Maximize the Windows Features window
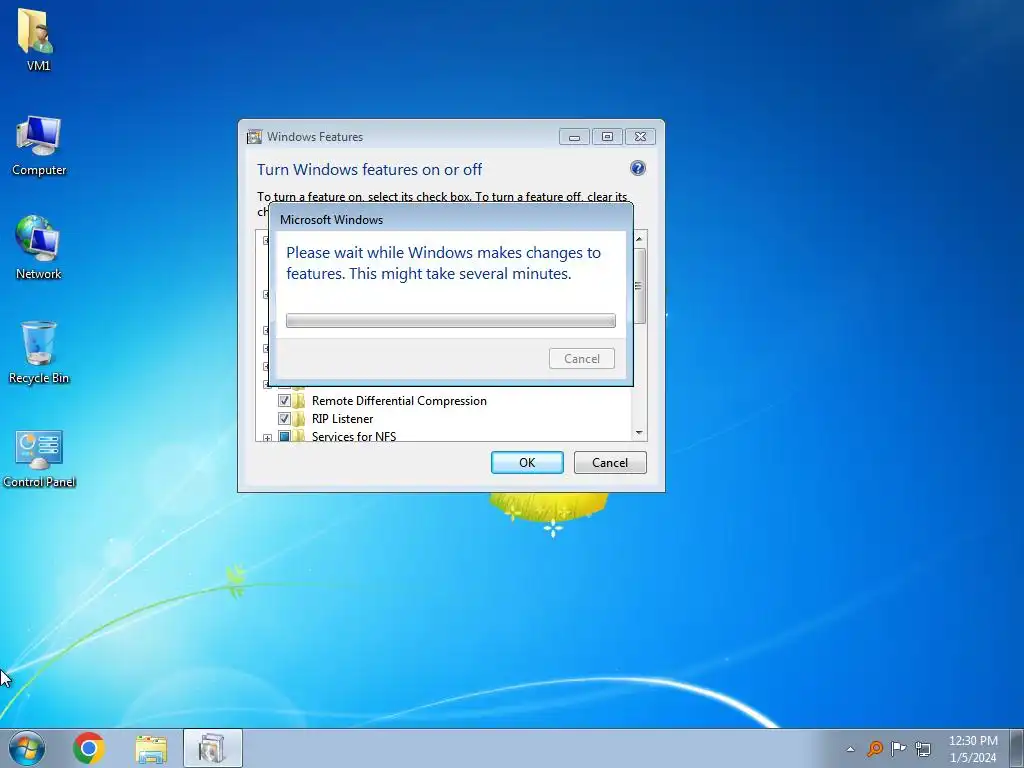The width and height of the screenshot is (1024, 768). (607, 136)
